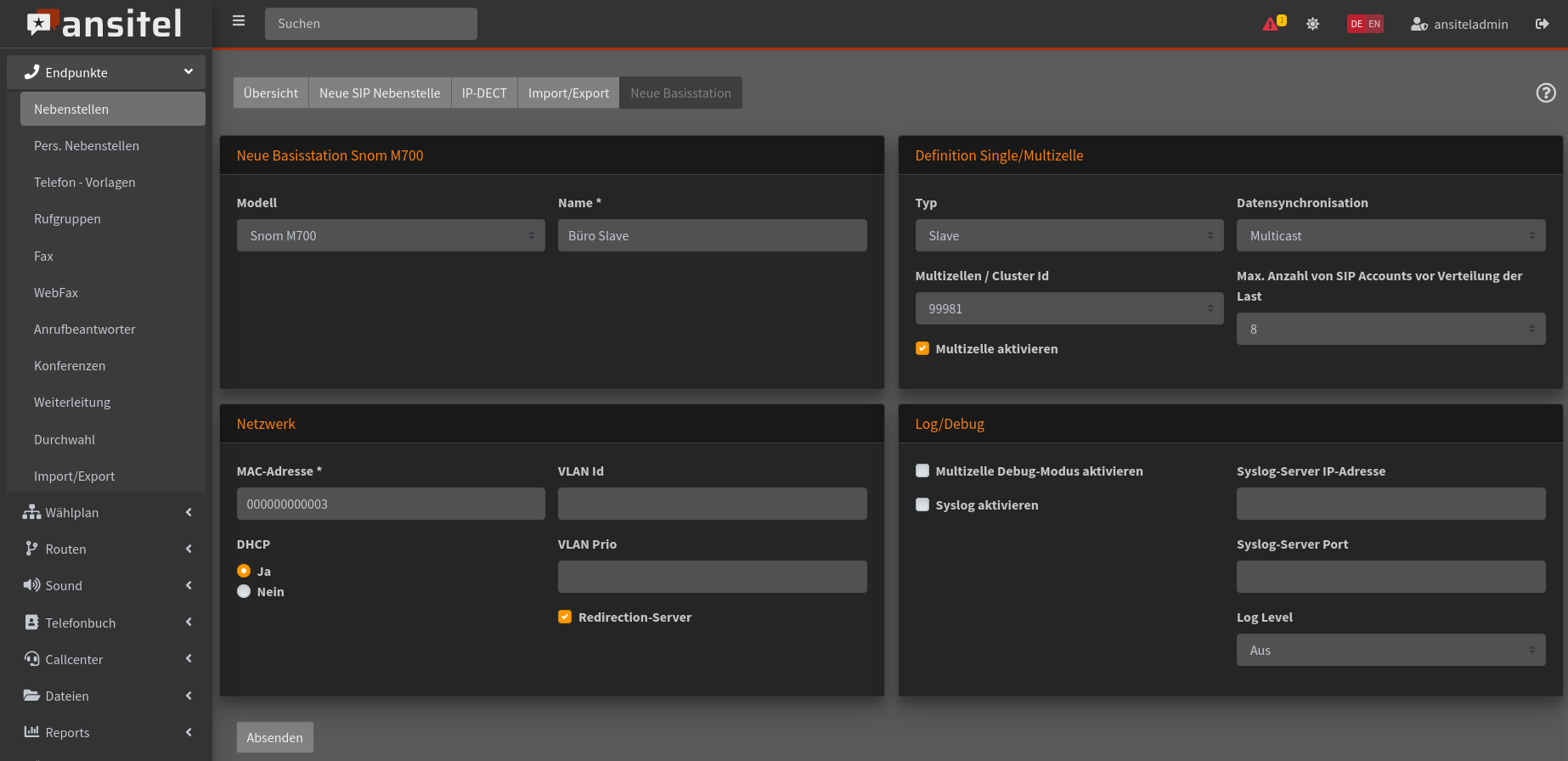Toggle the light/dark theme sun icon
This screenshot has height=761, width=1568.
pos(1312,24)
